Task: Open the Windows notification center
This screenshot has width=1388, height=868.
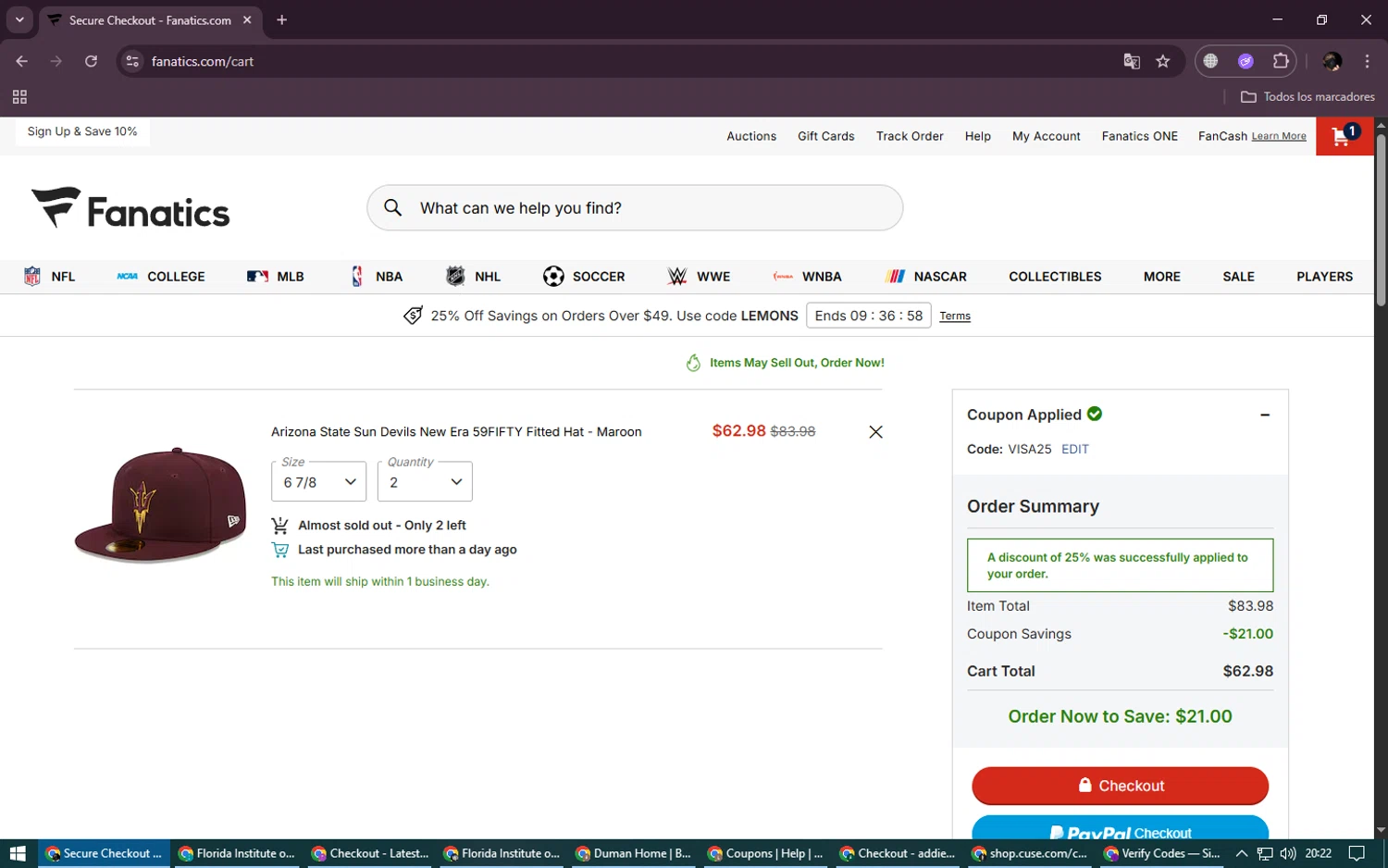Action: pyautogui.click(x=1357, y=853)
